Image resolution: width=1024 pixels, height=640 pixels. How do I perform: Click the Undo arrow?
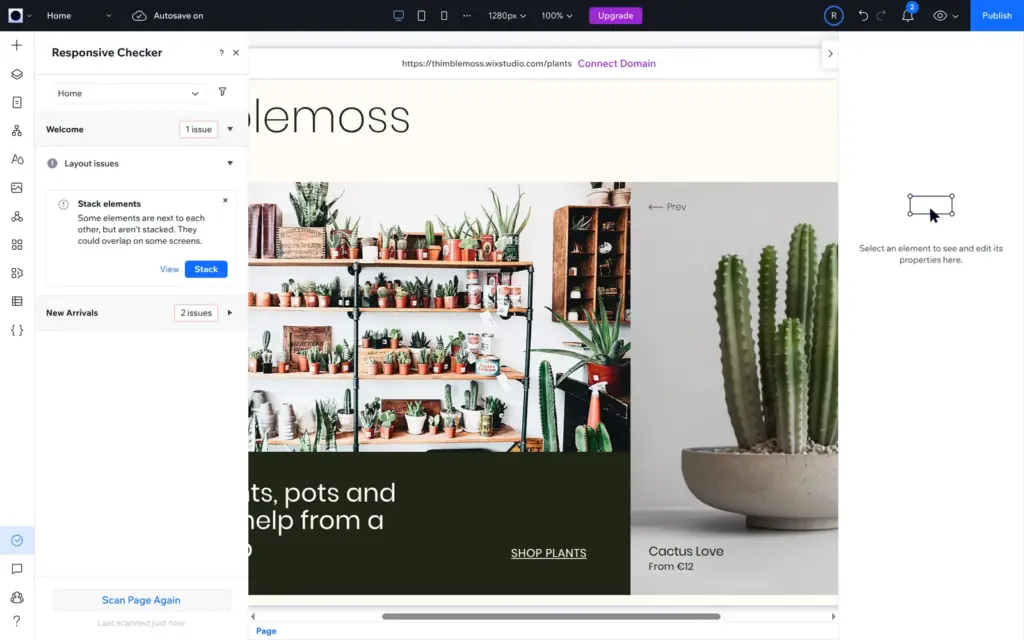pos(863,15)
